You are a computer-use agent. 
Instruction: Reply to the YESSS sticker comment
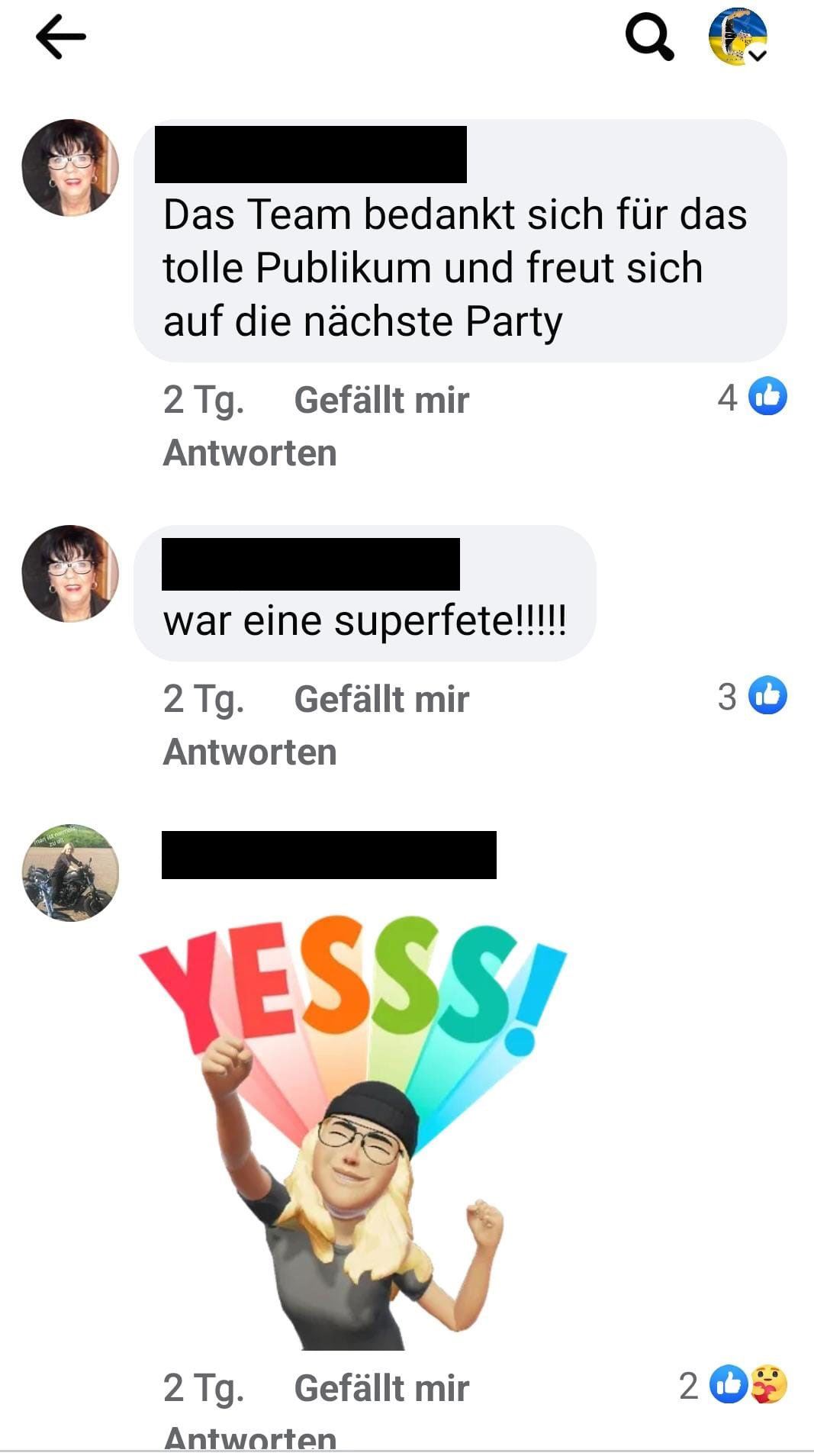click(x=250, y=1438)
